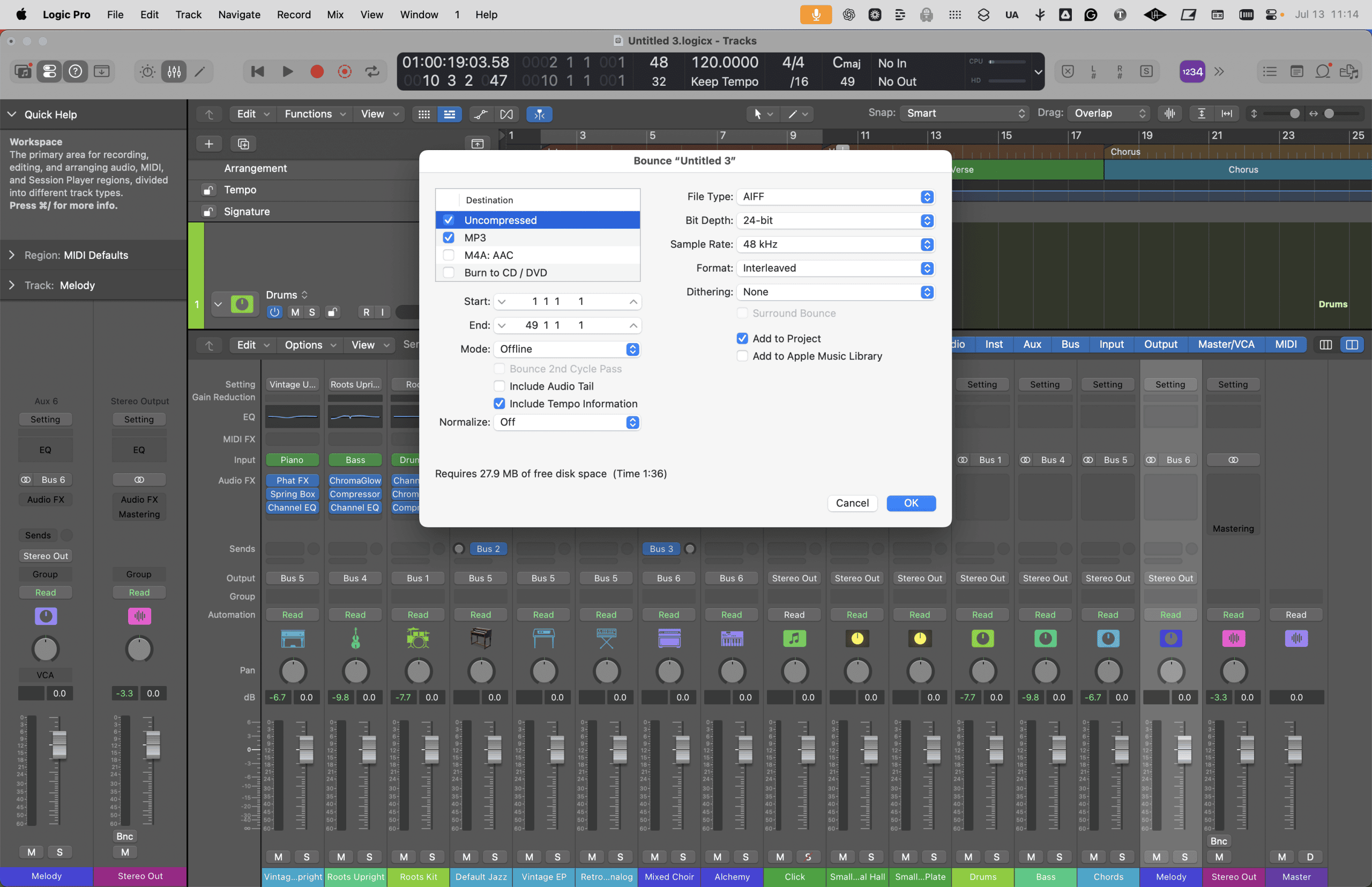Toggle the Catch playhead button
Viewport: 1372px width, 887px height.
[x=539, y=114]
